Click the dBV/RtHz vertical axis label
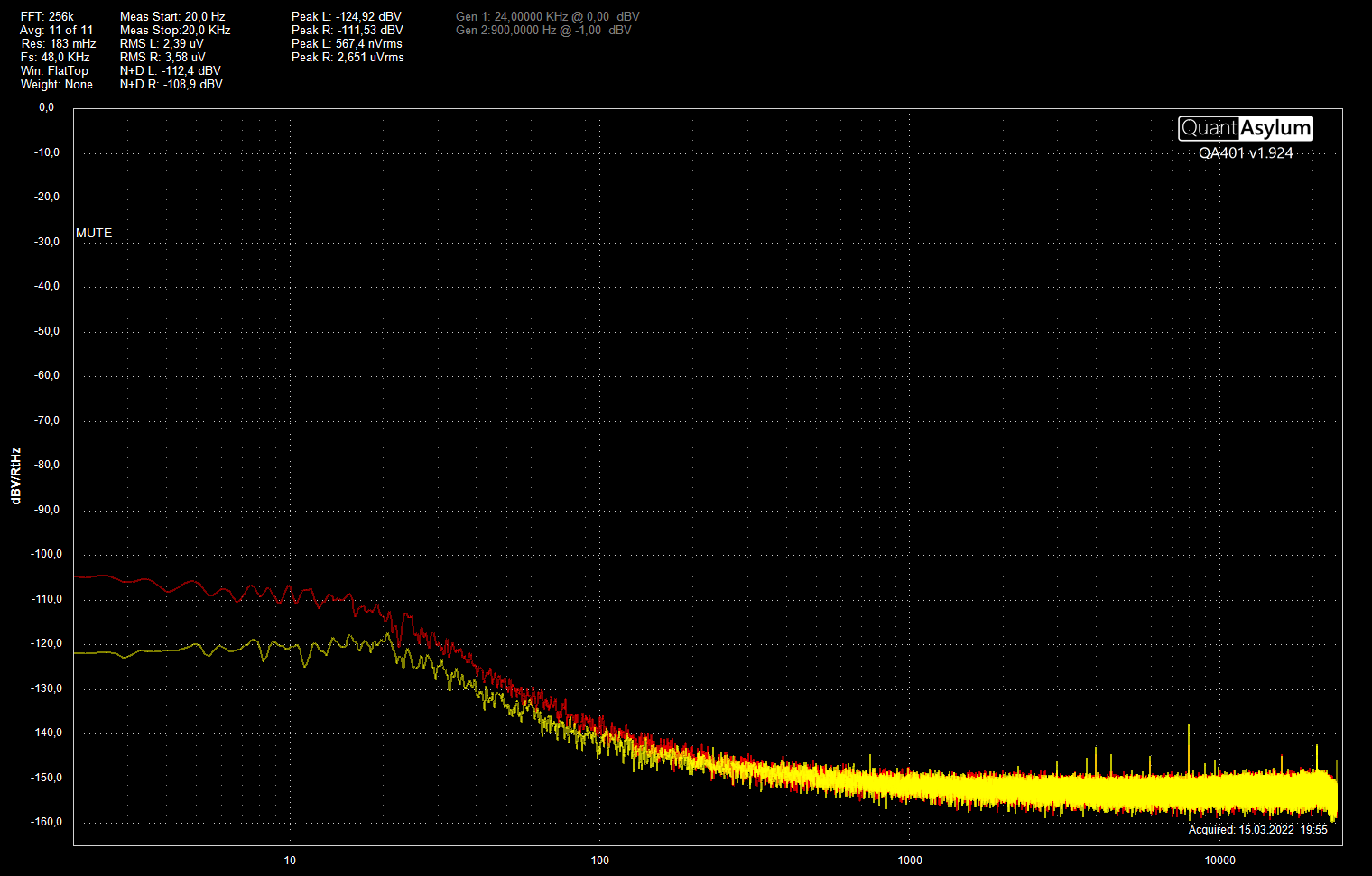 pos(15,475)
